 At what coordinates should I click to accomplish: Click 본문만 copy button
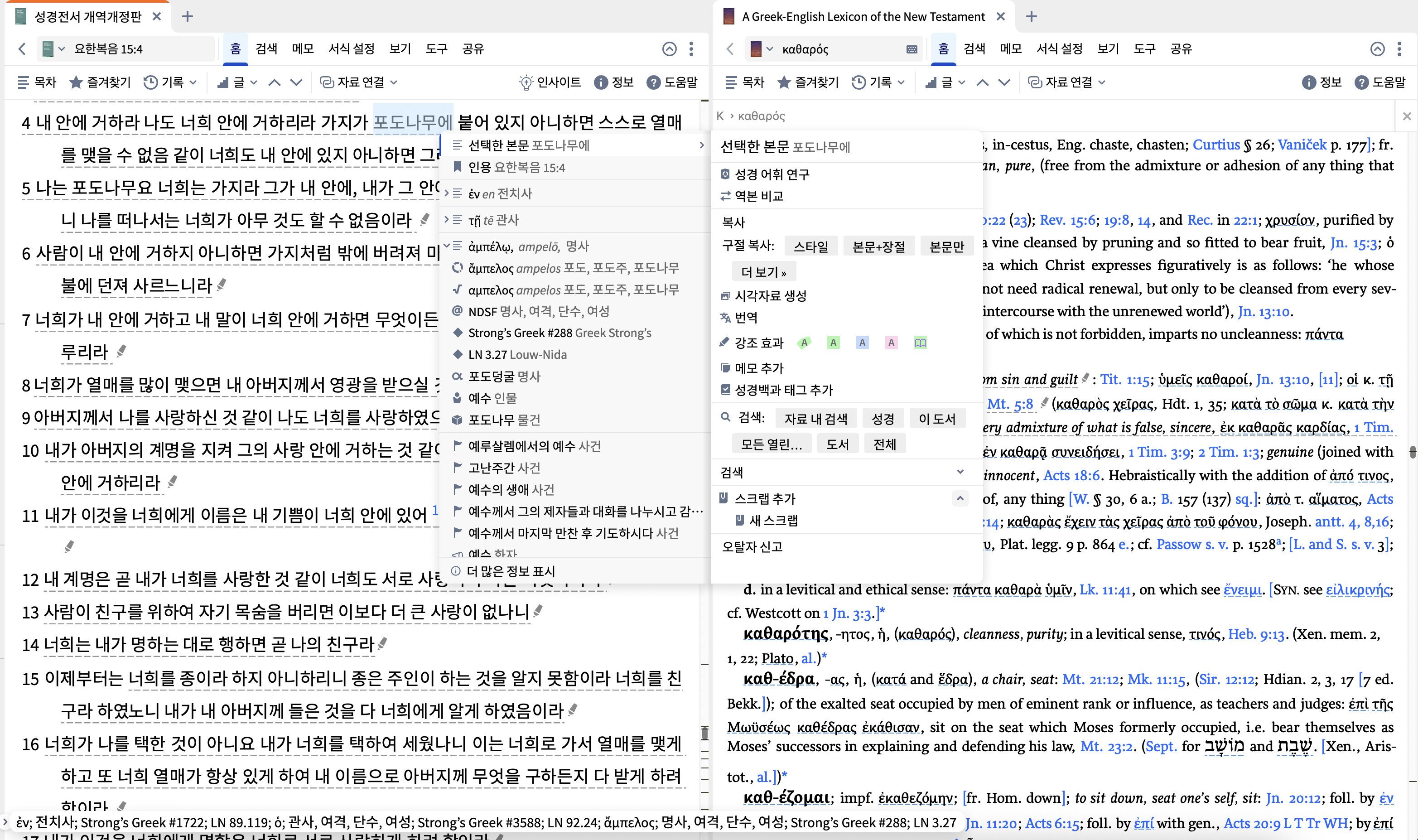coord(947,246)
